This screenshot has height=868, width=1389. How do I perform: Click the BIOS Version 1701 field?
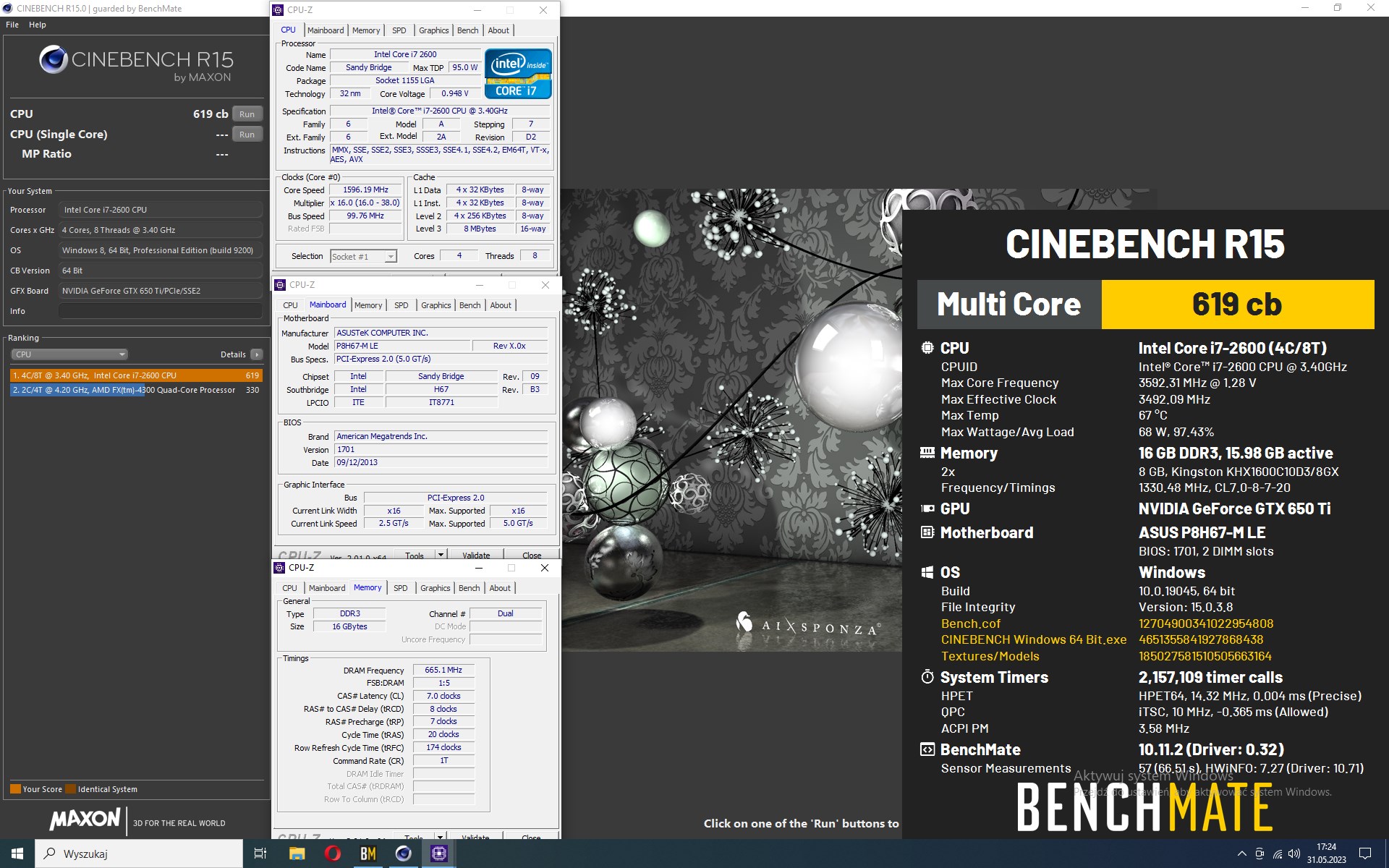coord(441,449)
